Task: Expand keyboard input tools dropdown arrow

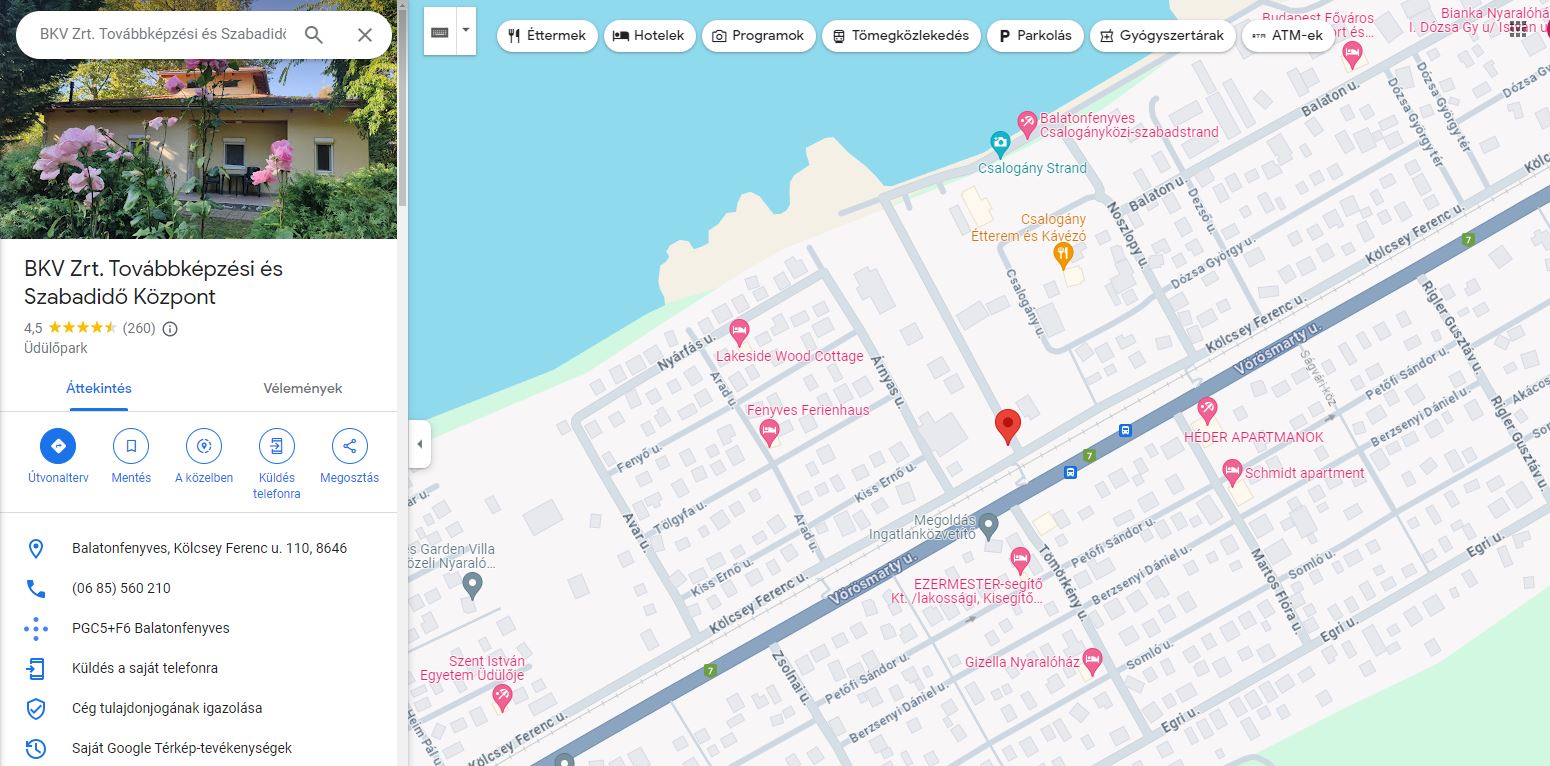Action: 465,31
